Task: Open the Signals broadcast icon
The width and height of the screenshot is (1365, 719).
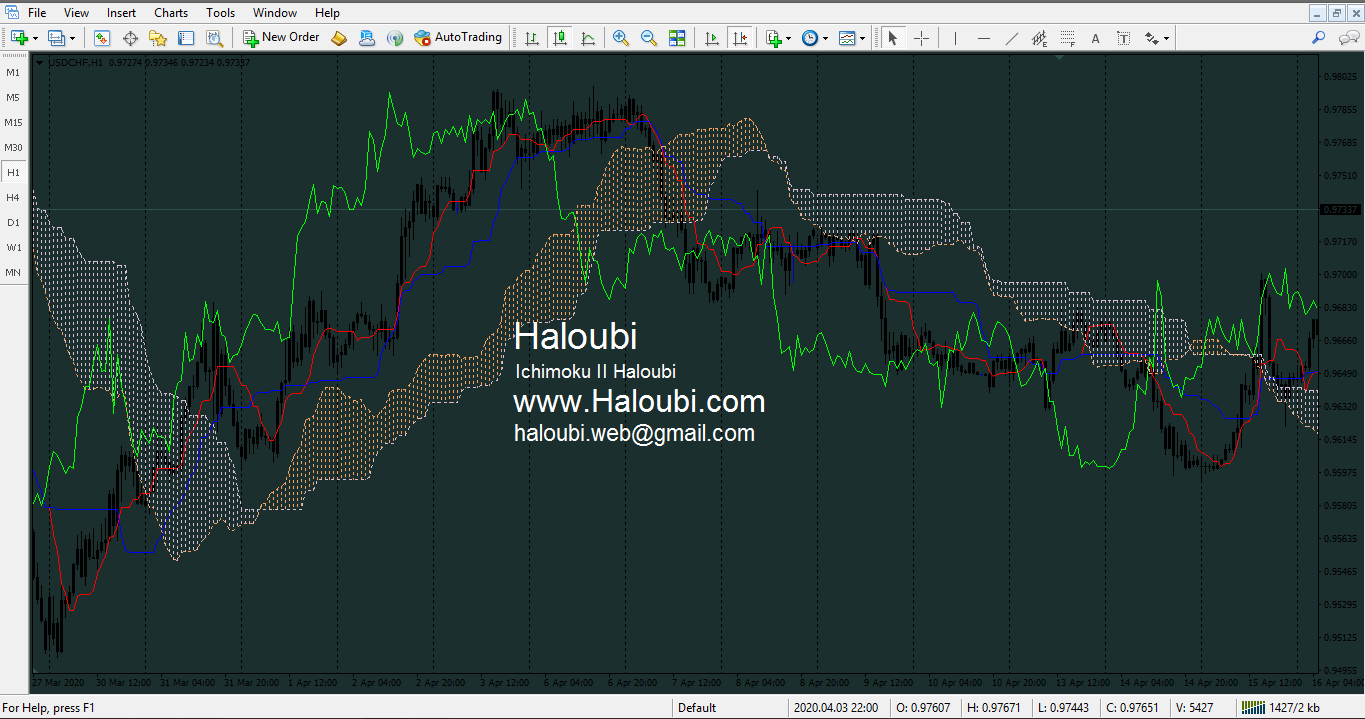Action: (395, 38)
